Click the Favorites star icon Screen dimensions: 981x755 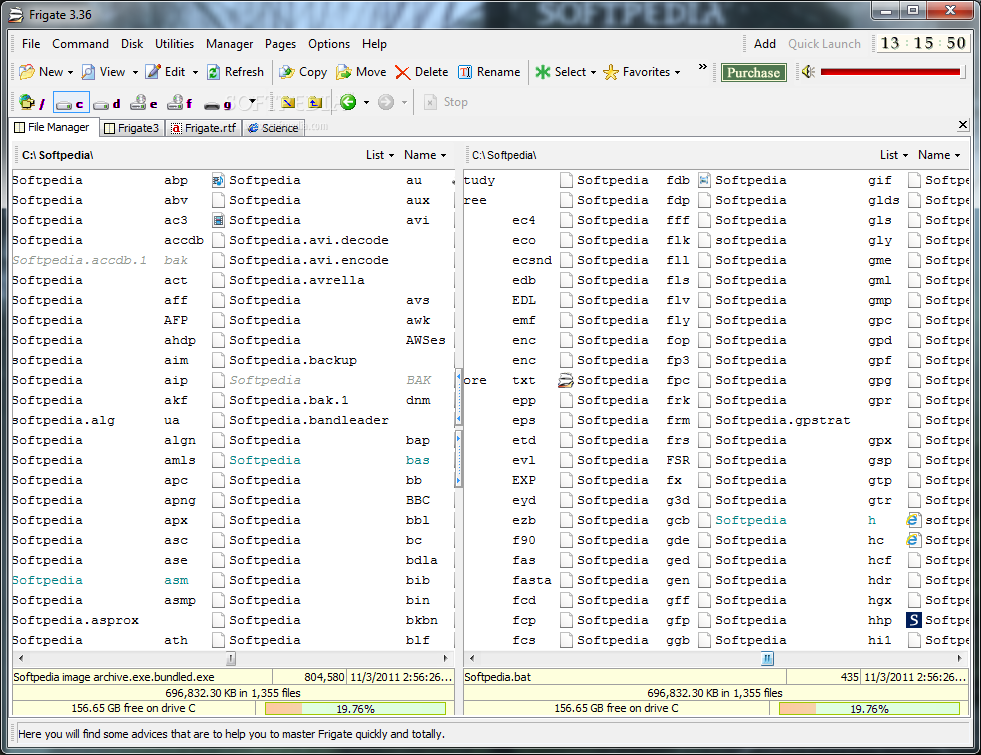611,72
